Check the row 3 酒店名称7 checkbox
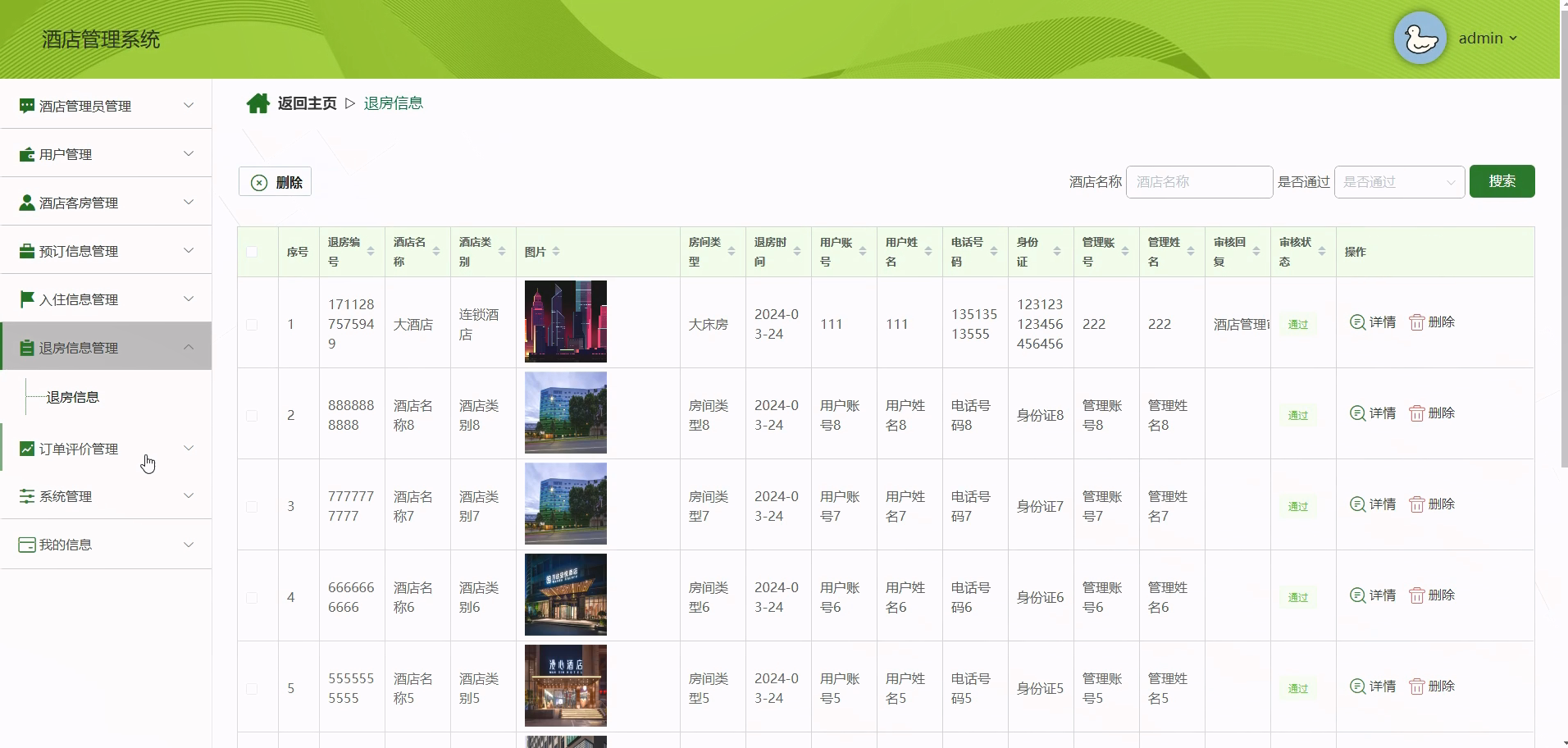The width and height of the screenshot is (1568, 748). pos(252,507)
